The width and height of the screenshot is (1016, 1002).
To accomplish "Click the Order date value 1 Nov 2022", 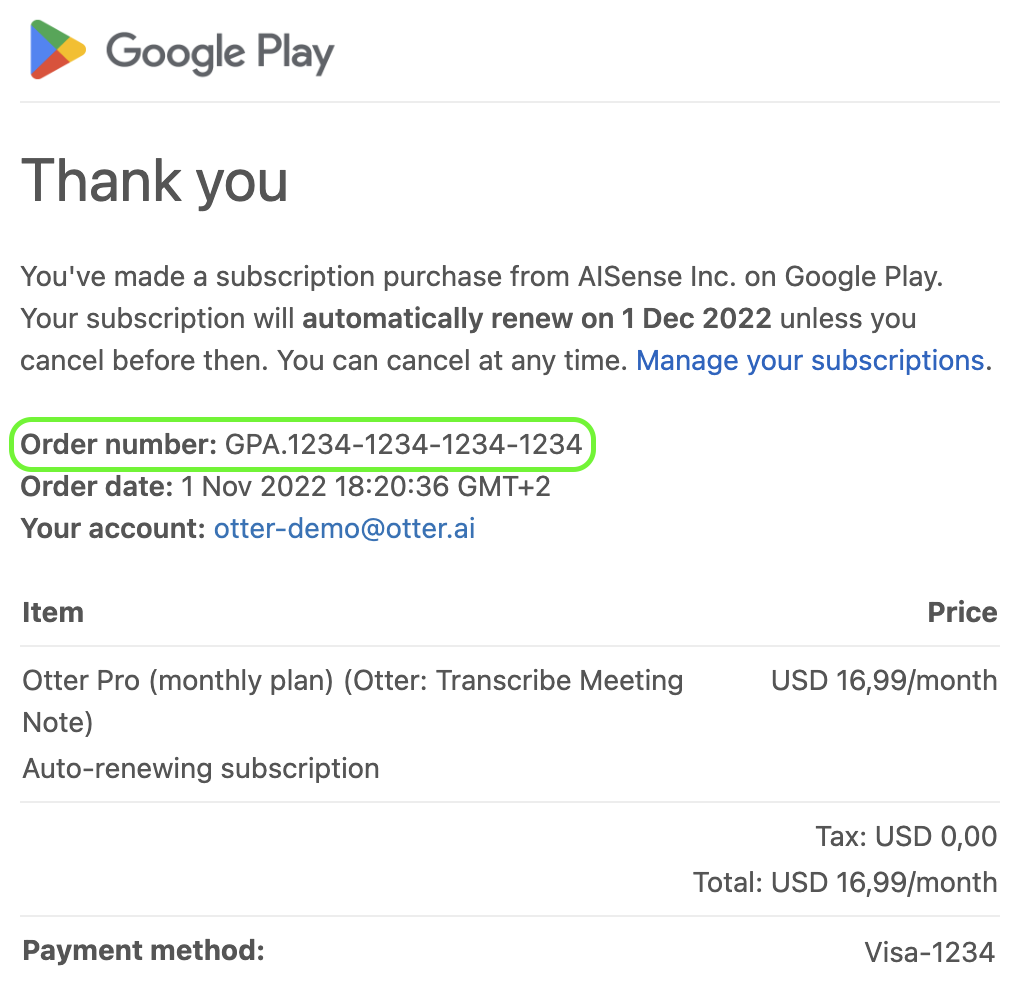I will 253,487.
